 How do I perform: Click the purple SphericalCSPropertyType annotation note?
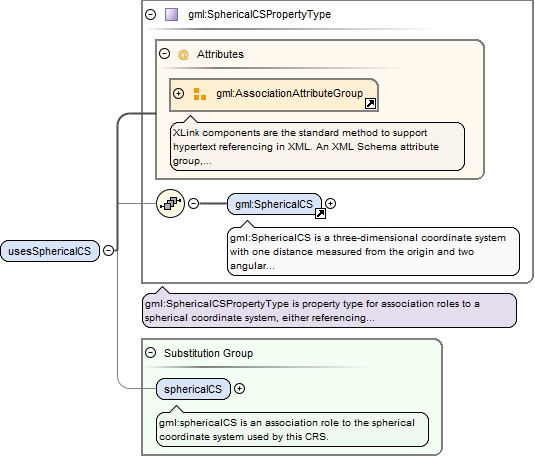[x=329, y=311]
